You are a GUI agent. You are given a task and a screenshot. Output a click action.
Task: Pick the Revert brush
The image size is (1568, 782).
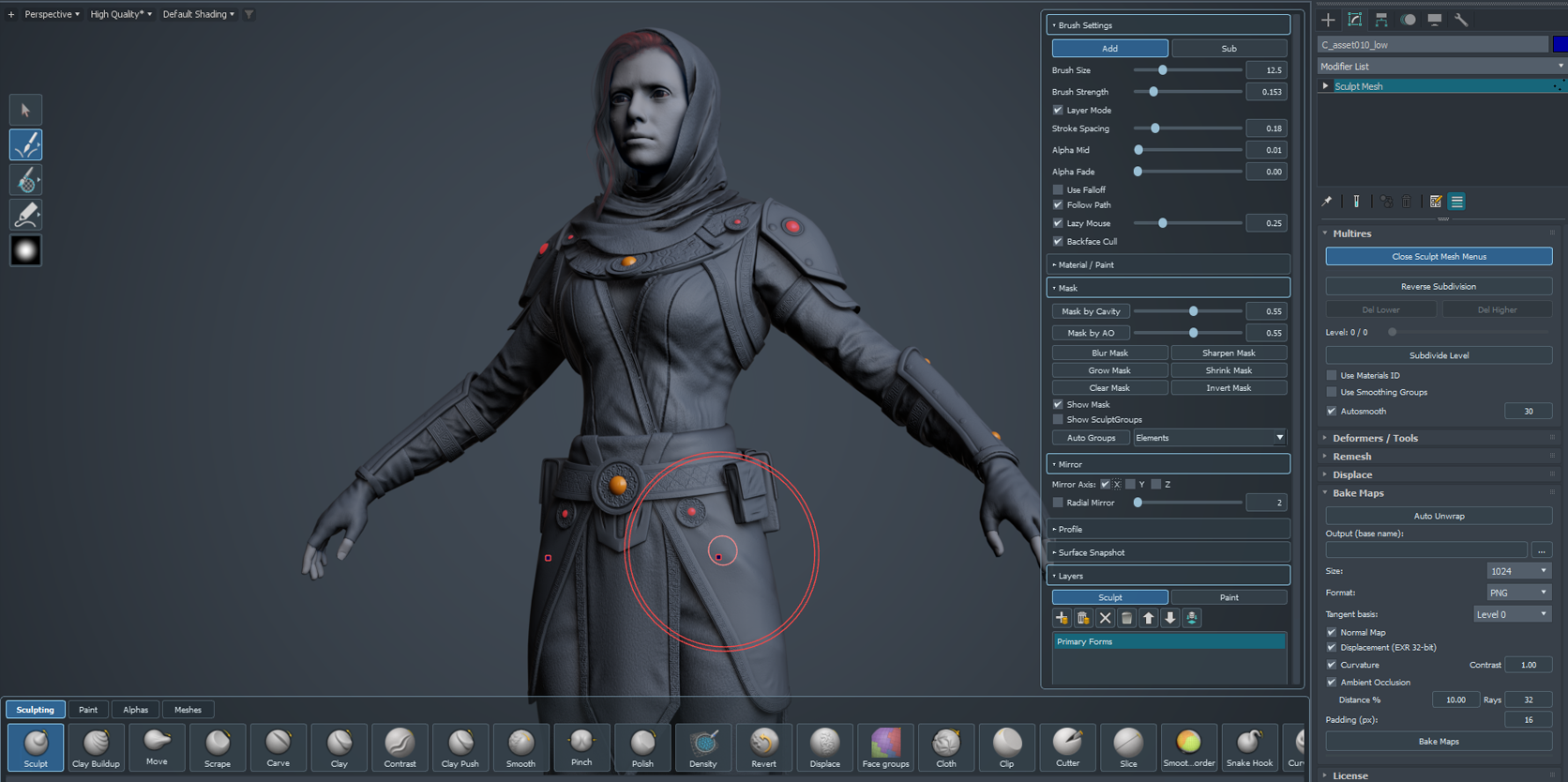[x=764, y=747]
